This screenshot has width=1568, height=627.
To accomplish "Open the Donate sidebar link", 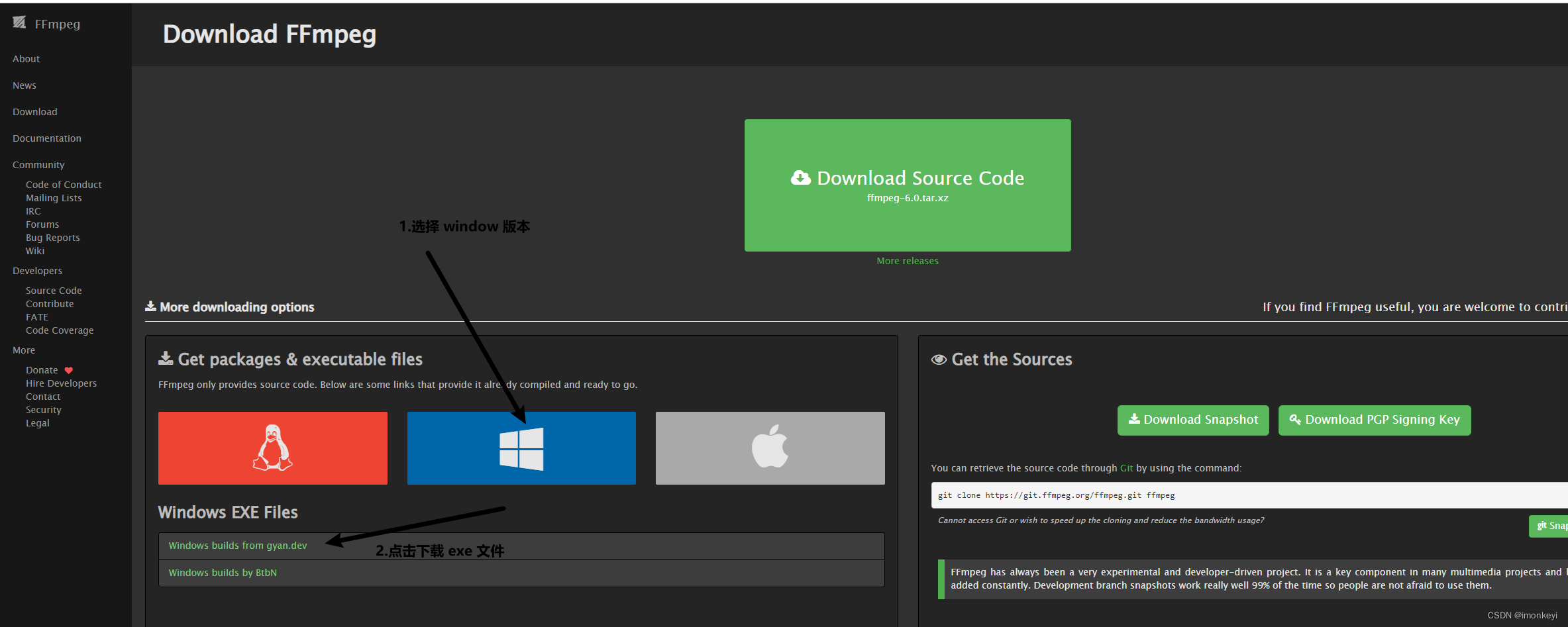I will point(42,370).
